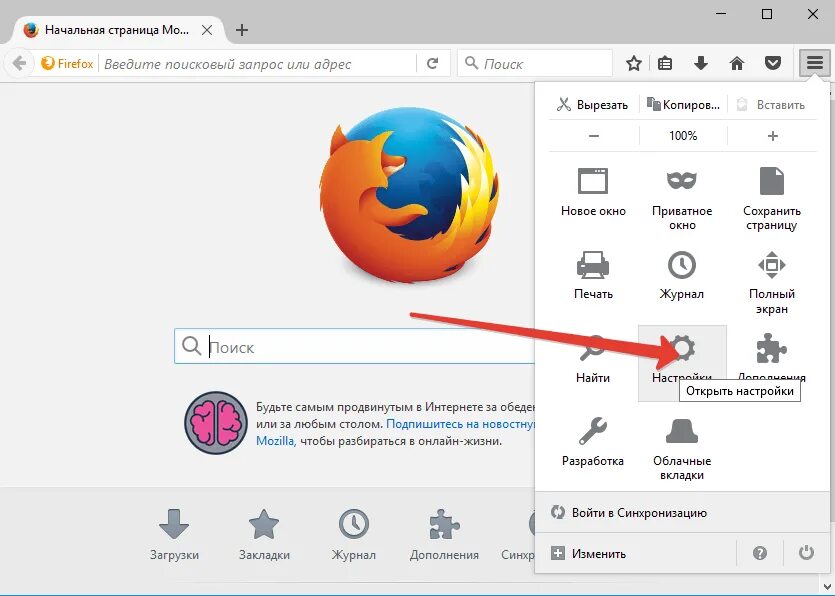Show bookmarks list icon in toolbar

point(665,64)
